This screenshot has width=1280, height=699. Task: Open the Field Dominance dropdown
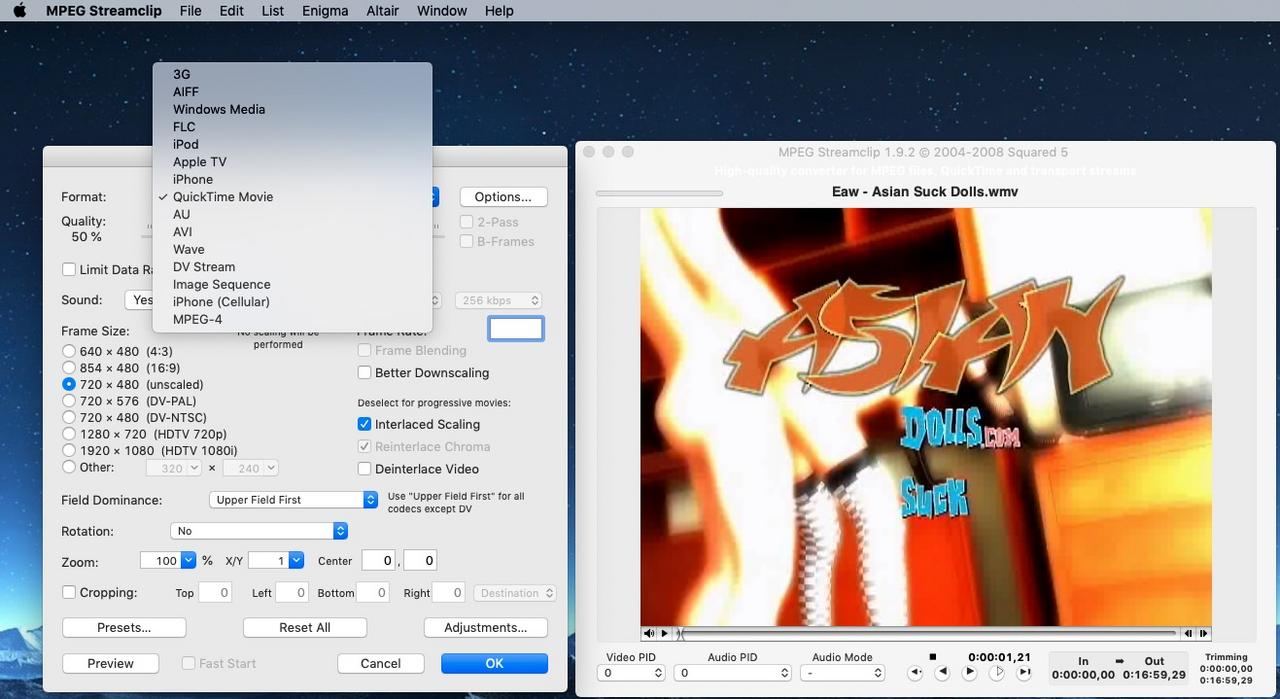pos(293,499)
